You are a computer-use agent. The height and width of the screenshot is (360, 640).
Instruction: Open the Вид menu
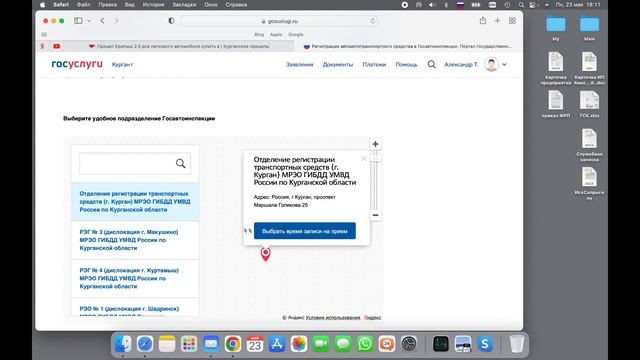pyautogui.click(x=130, y=5)
